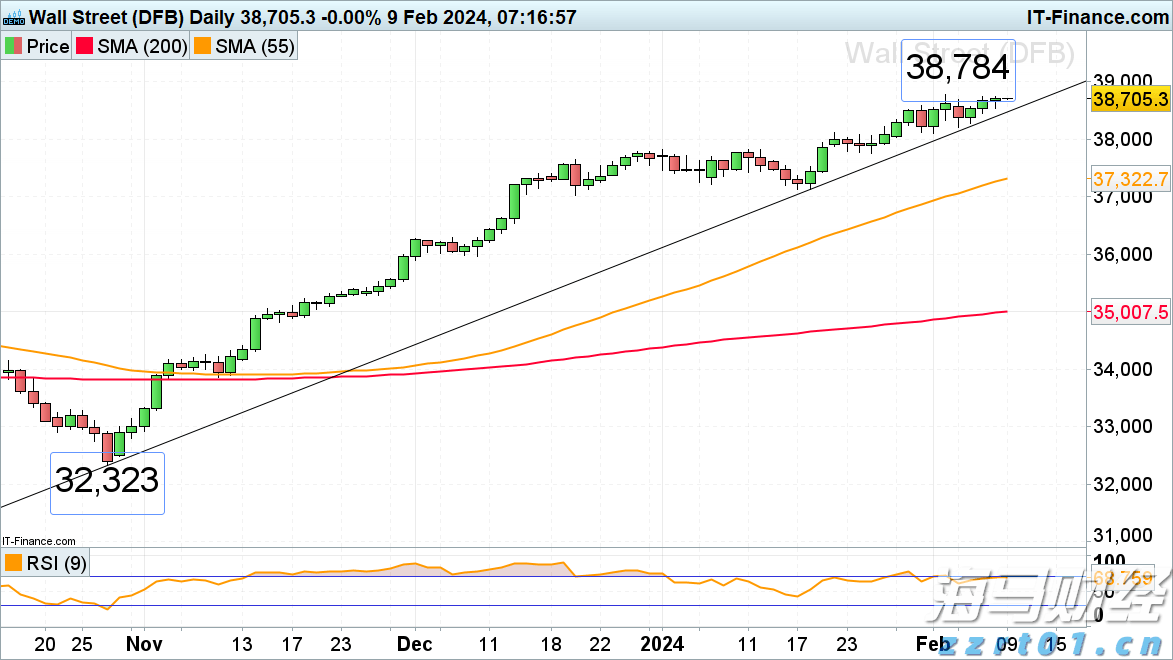Click the 32,323 low price annotation
Image resolution: width=1173 pixels, height=660 pixels.
(x=107, y=481)
